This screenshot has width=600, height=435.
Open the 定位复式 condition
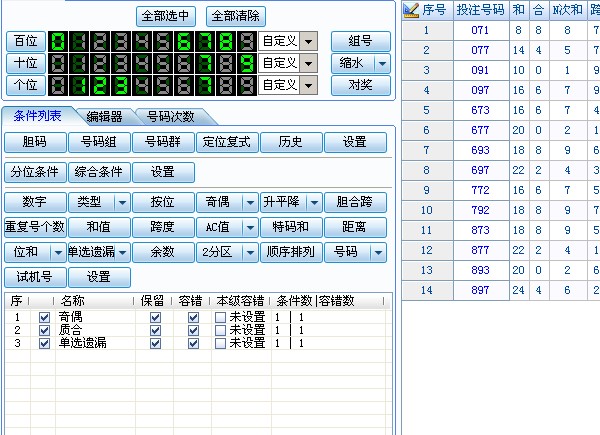(x=227, y=142)
